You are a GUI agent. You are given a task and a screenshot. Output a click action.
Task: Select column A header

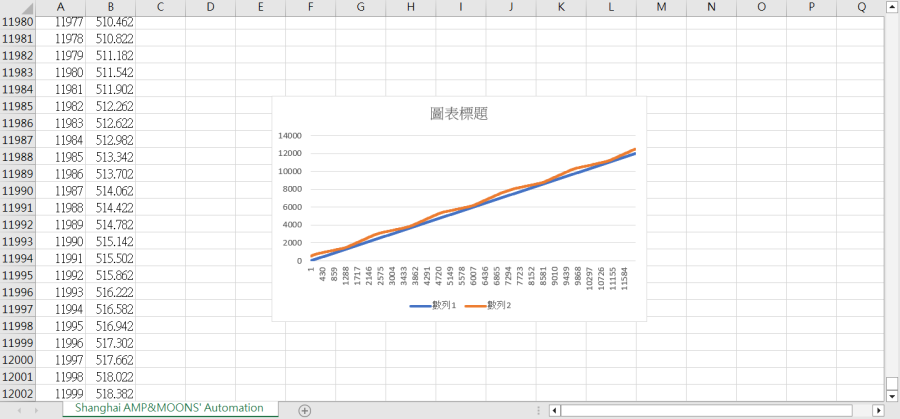(61, 7)
